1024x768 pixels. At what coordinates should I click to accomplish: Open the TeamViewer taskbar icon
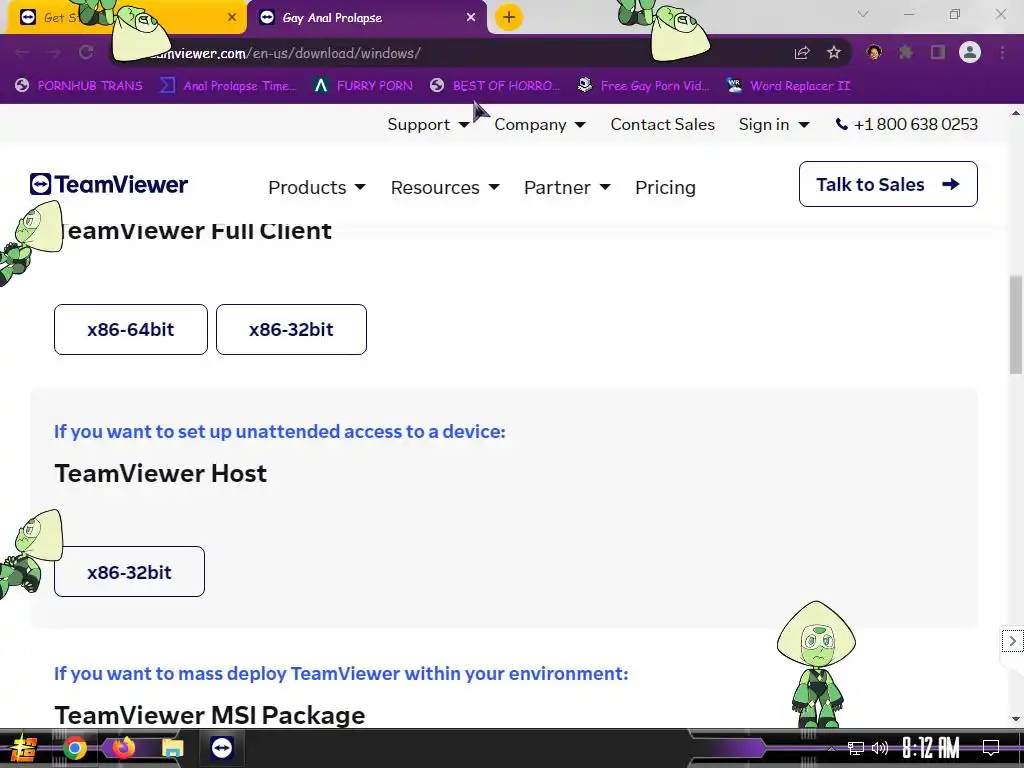222,748
